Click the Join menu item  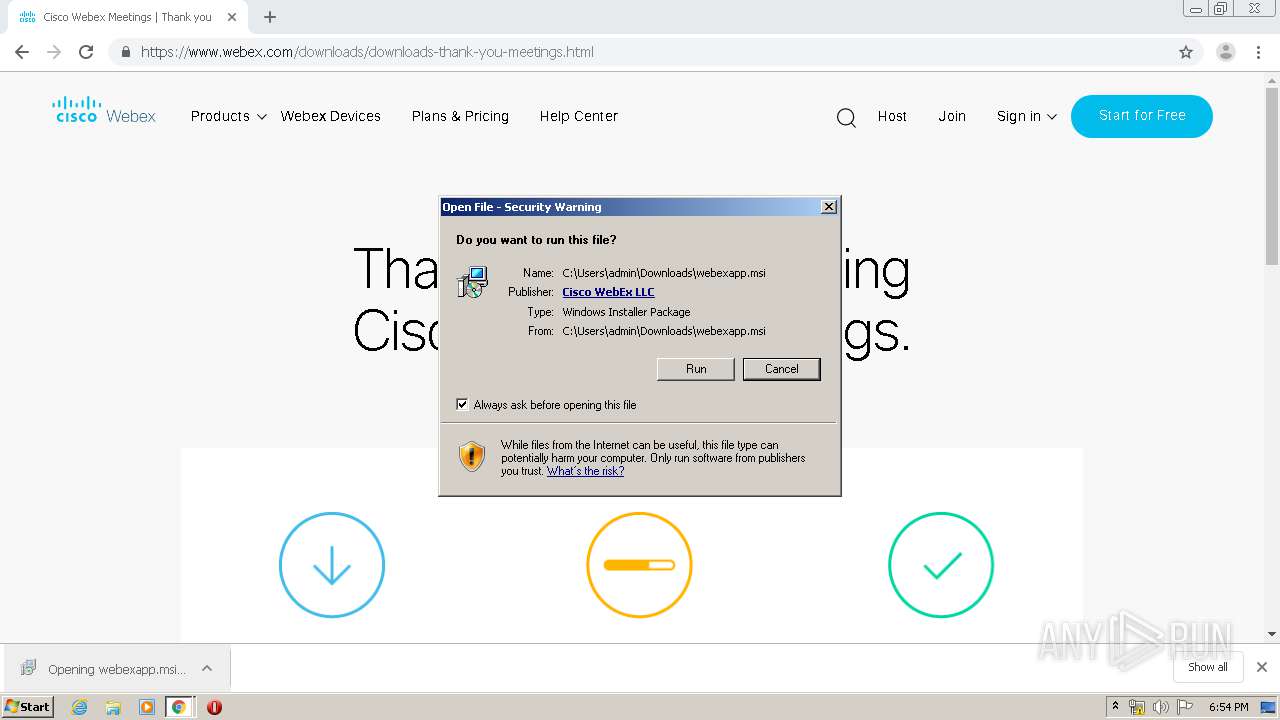pos(952,116)
